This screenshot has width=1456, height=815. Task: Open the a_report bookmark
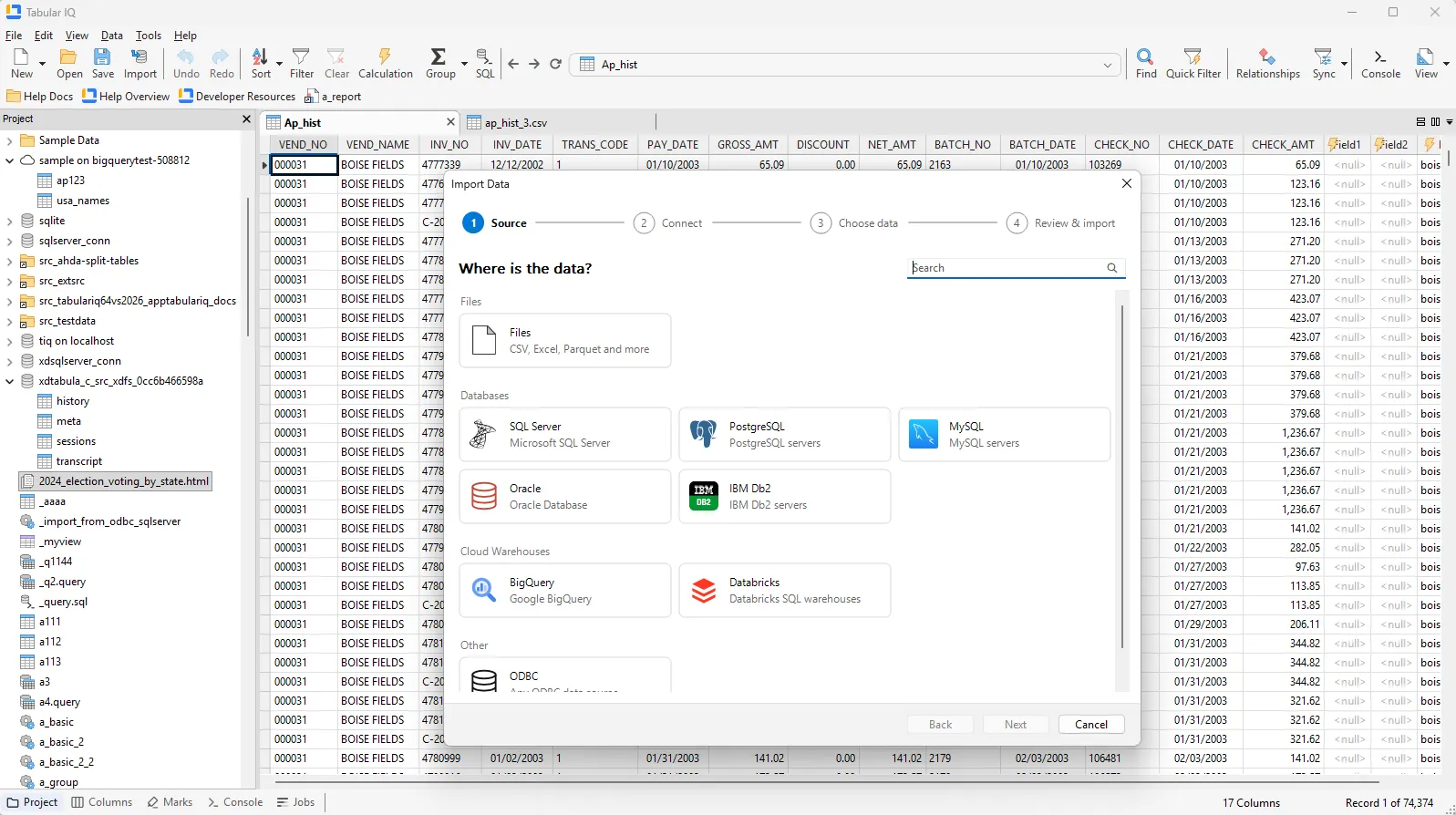[x=333, y=97]
